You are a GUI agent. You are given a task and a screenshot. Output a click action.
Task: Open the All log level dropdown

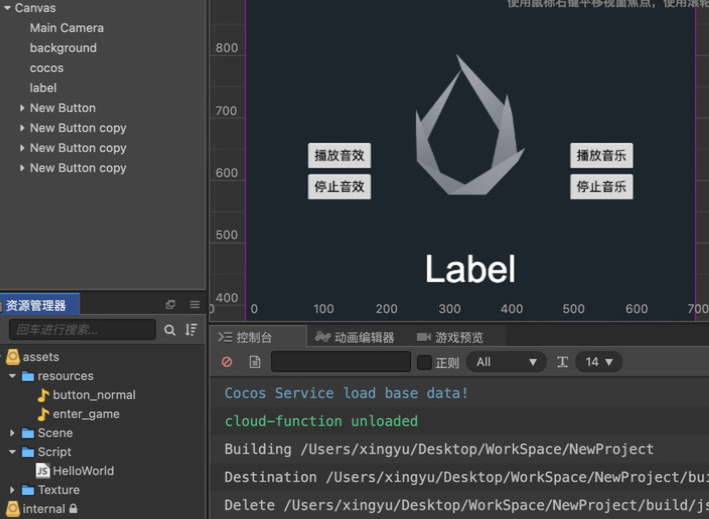tap(506, 362)
